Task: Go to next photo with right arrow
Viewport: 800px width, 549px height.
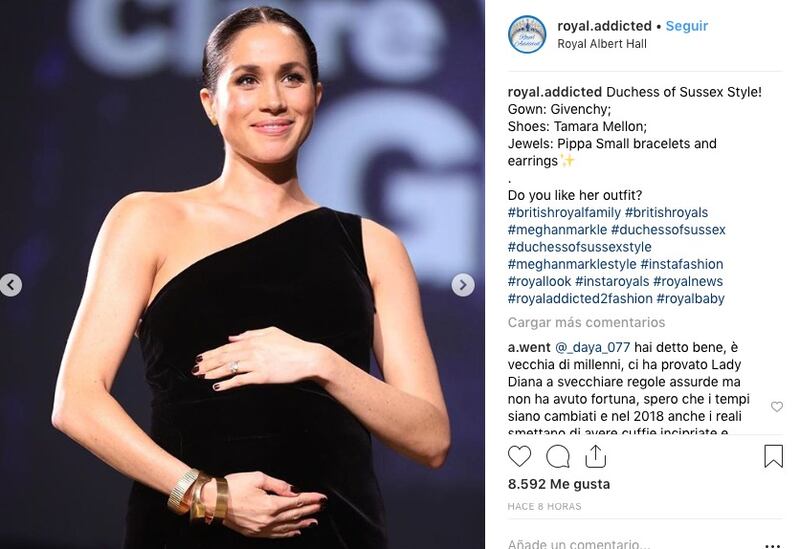Action: pyautogui.click(x=463, y=285)
